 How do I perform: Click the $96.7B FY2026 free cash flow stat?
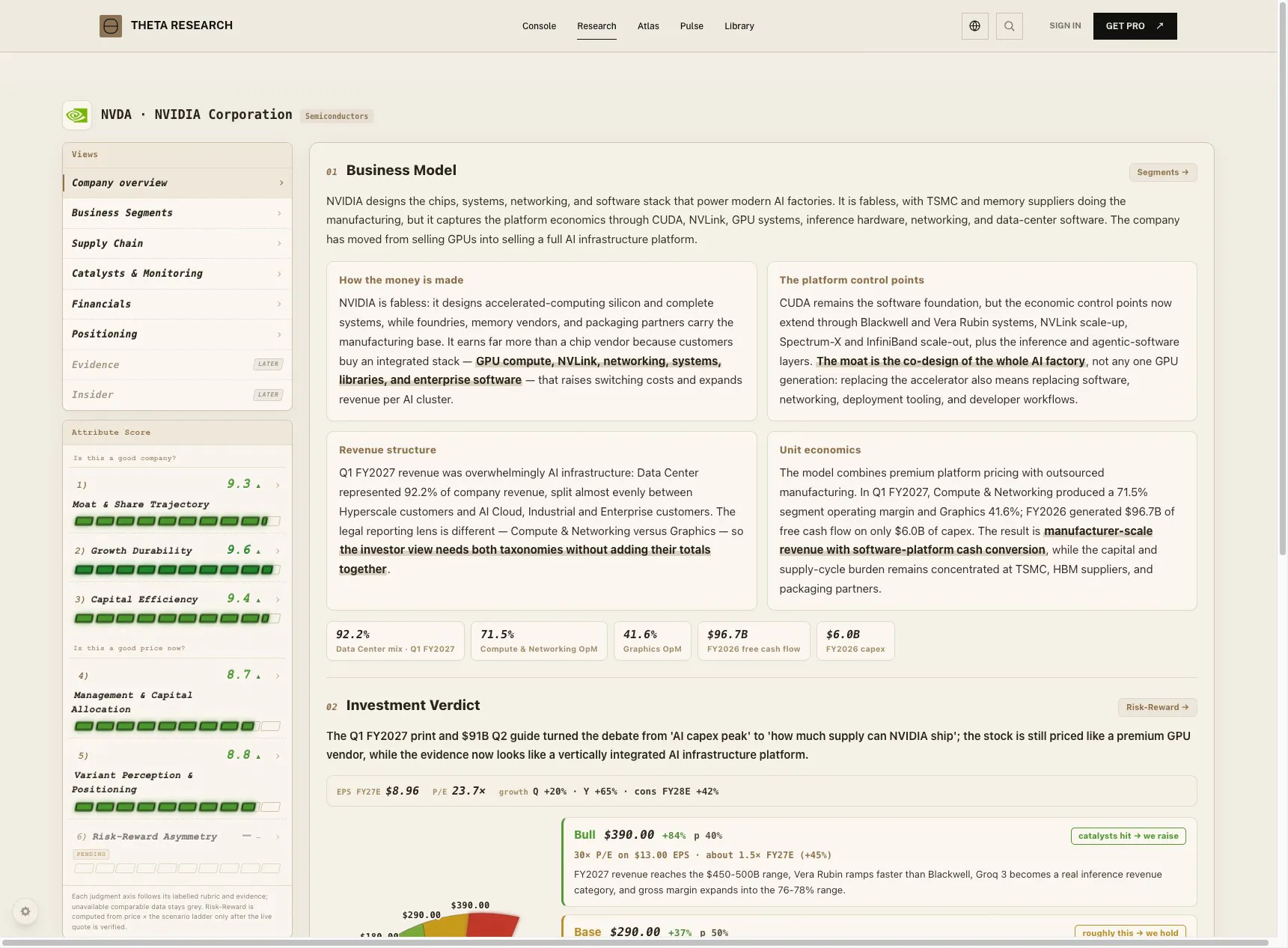click(x=754, y=641)
